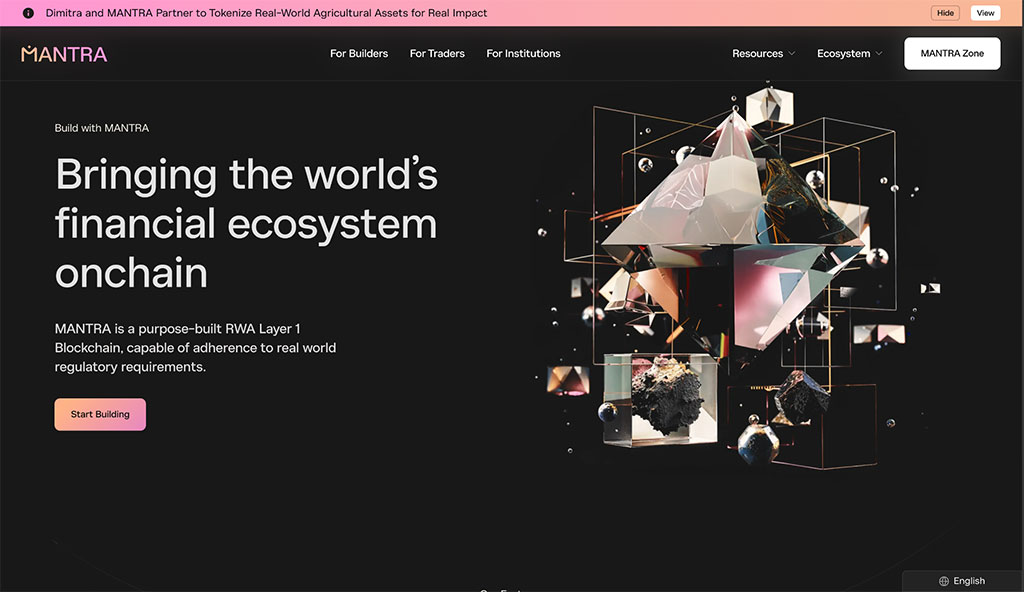
Task: Open the English language selector
Action: 962,581
